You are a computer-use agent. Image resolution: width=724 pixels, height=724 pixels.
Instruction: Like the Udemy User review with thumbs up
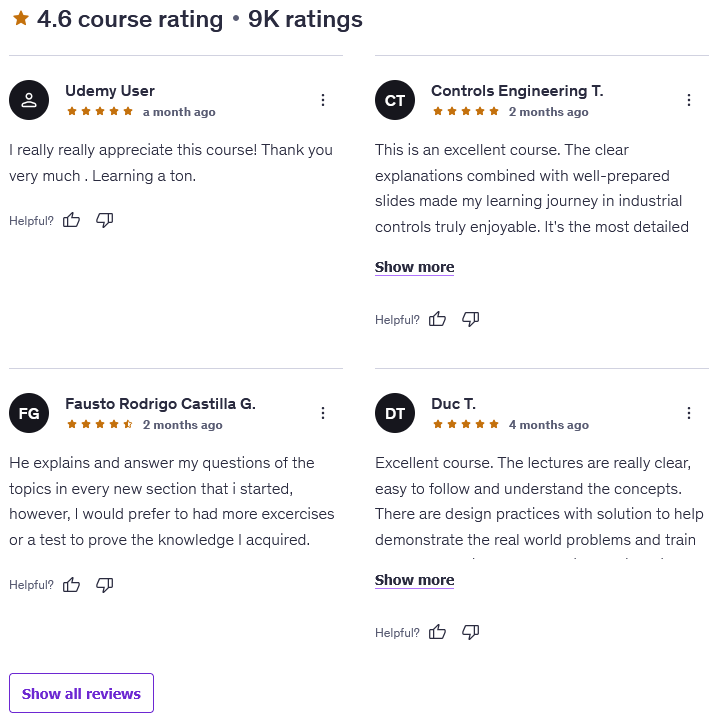point(72,220)
